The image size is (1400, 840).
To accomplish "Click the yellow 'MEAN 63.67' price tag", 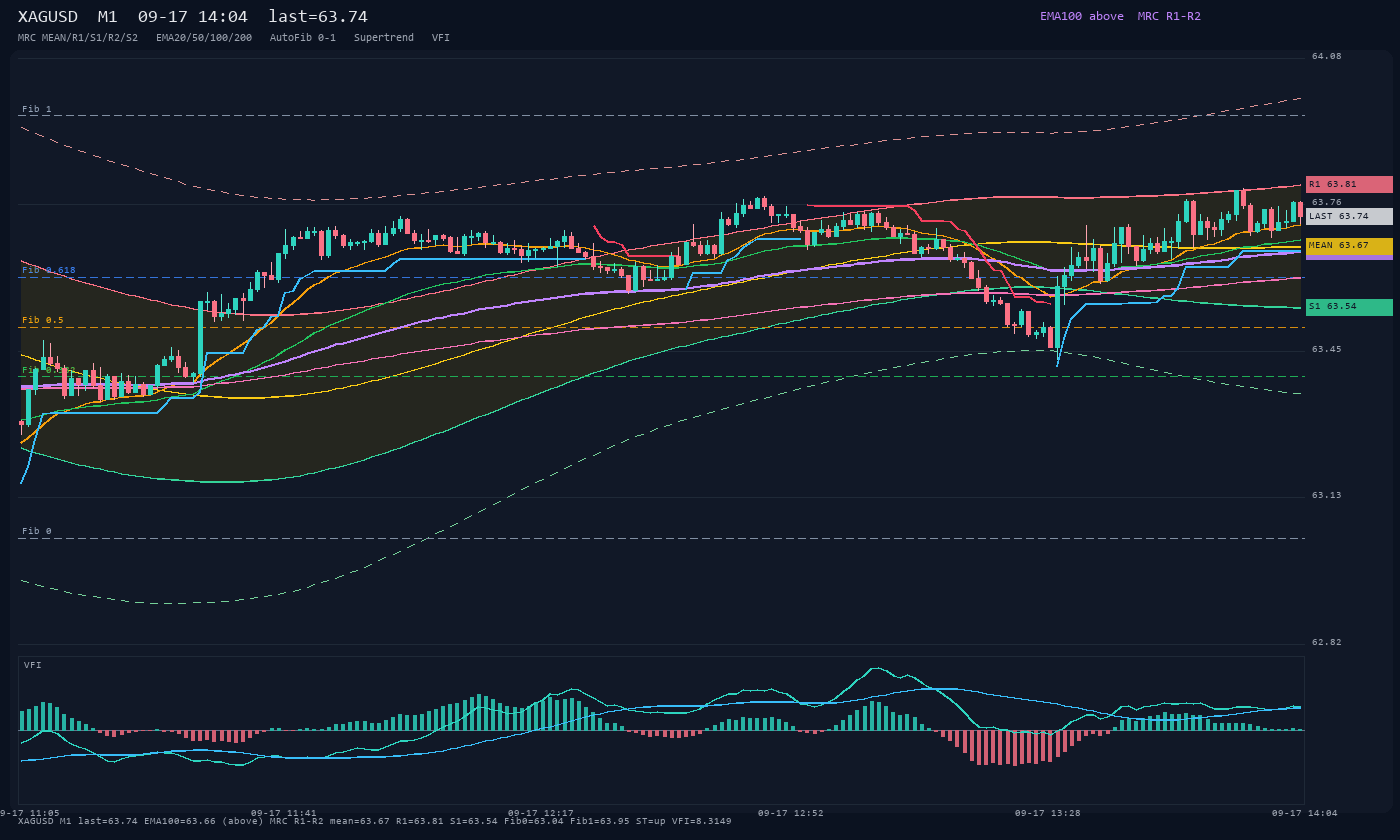I will [1349, 245].
